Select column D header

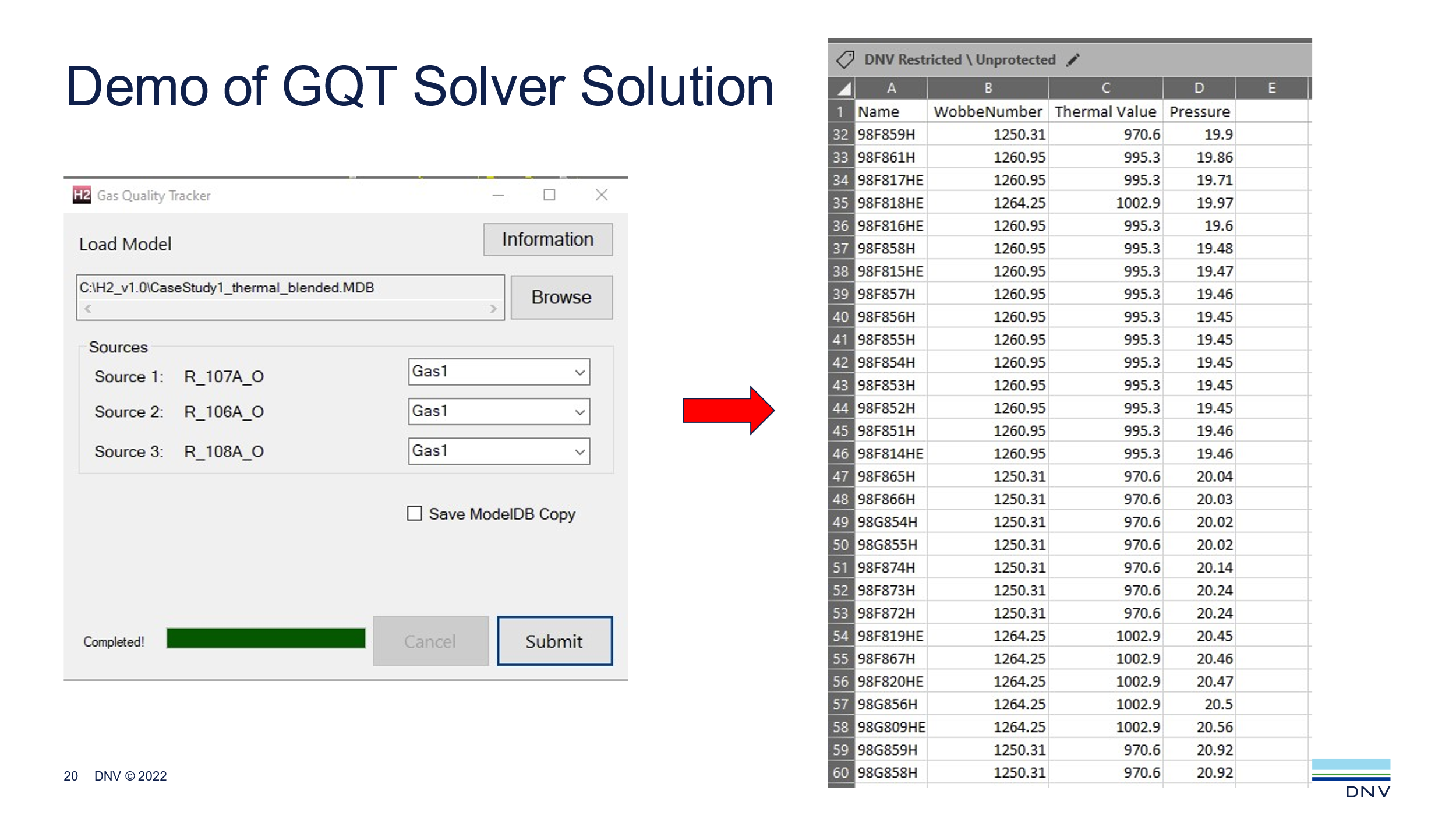pyautogui.click(x=1199, y=89)
